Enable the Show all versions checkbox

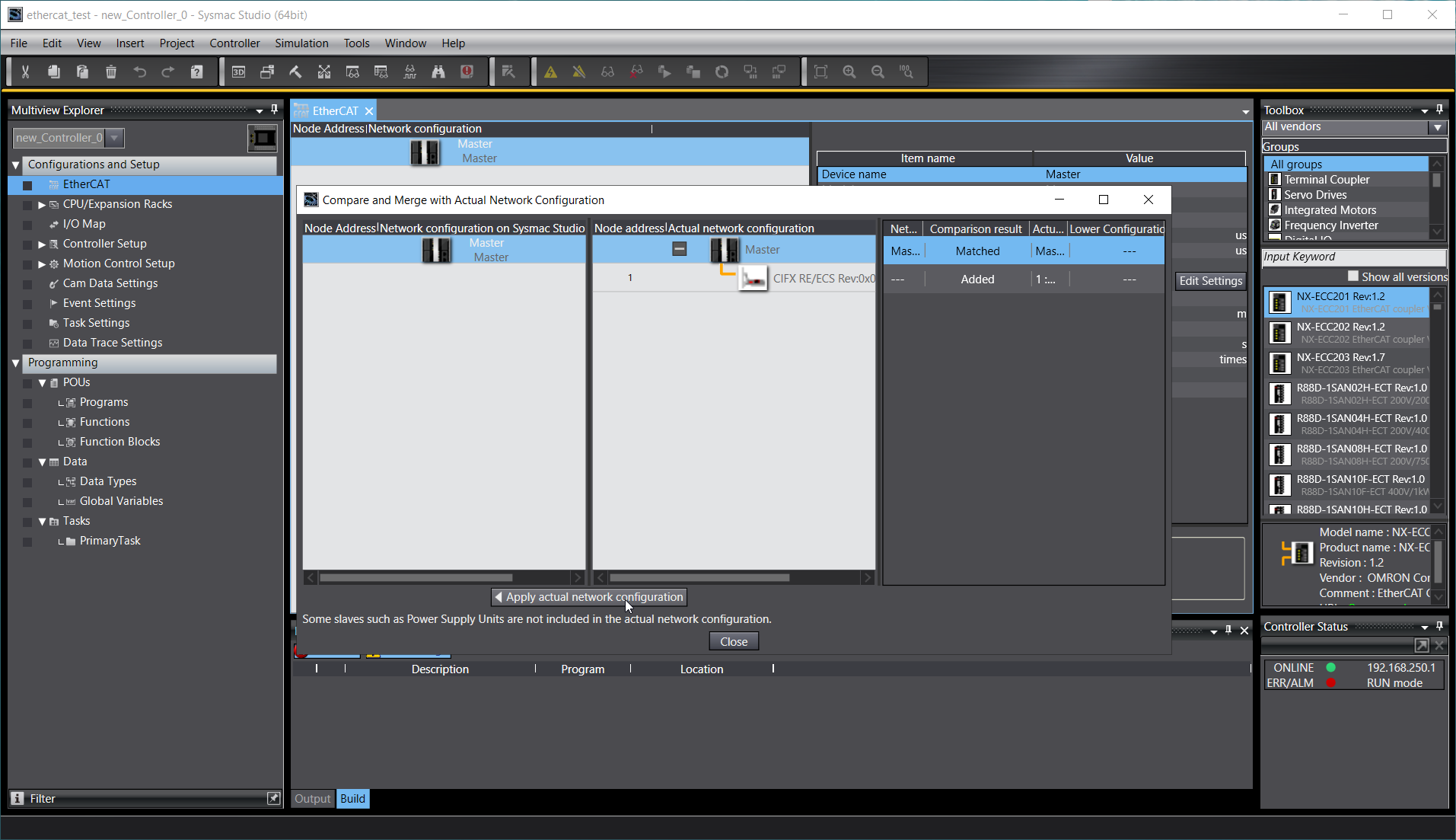pos(1352,276)
